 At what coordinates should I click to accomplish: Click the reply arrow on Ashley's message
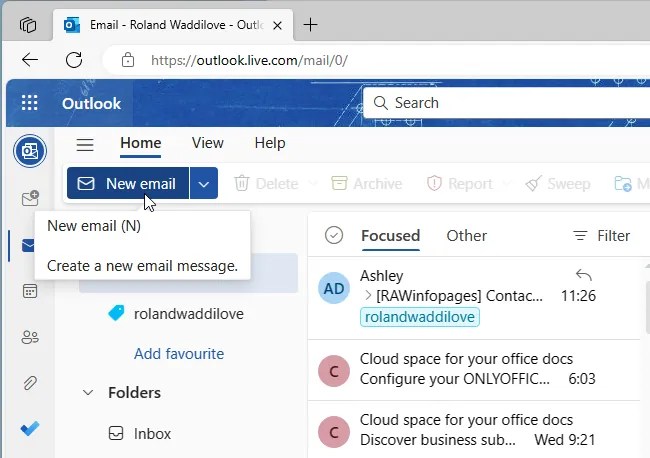(584, 275)
